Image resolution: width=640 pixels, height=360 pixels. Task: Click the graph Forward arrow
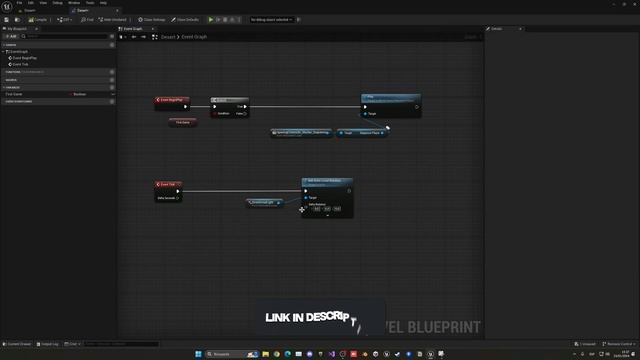pos(143,37)
